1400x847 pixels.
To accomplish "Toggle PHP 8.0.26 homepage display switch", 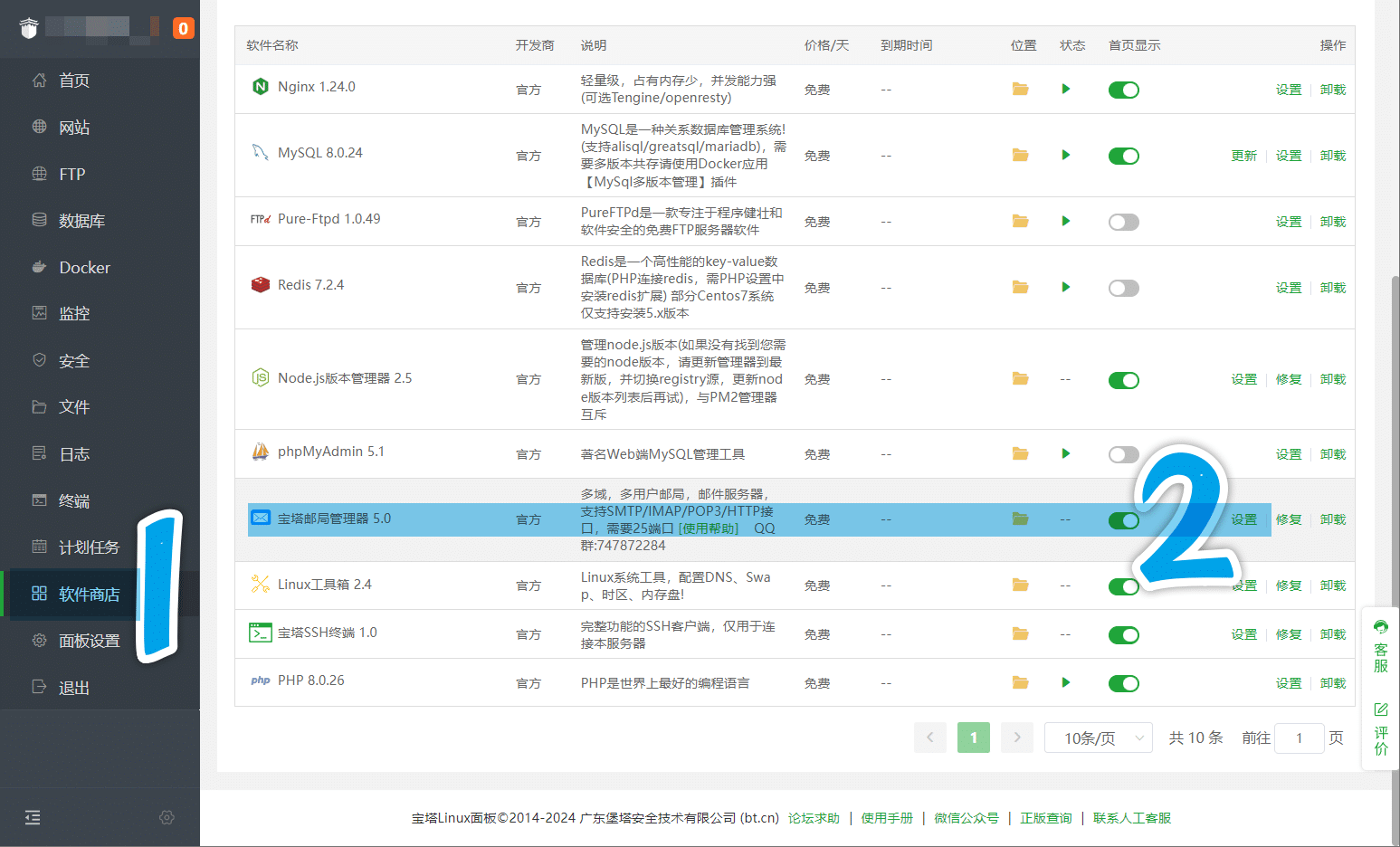I will pyautogui.click(x=1124, y=683).
